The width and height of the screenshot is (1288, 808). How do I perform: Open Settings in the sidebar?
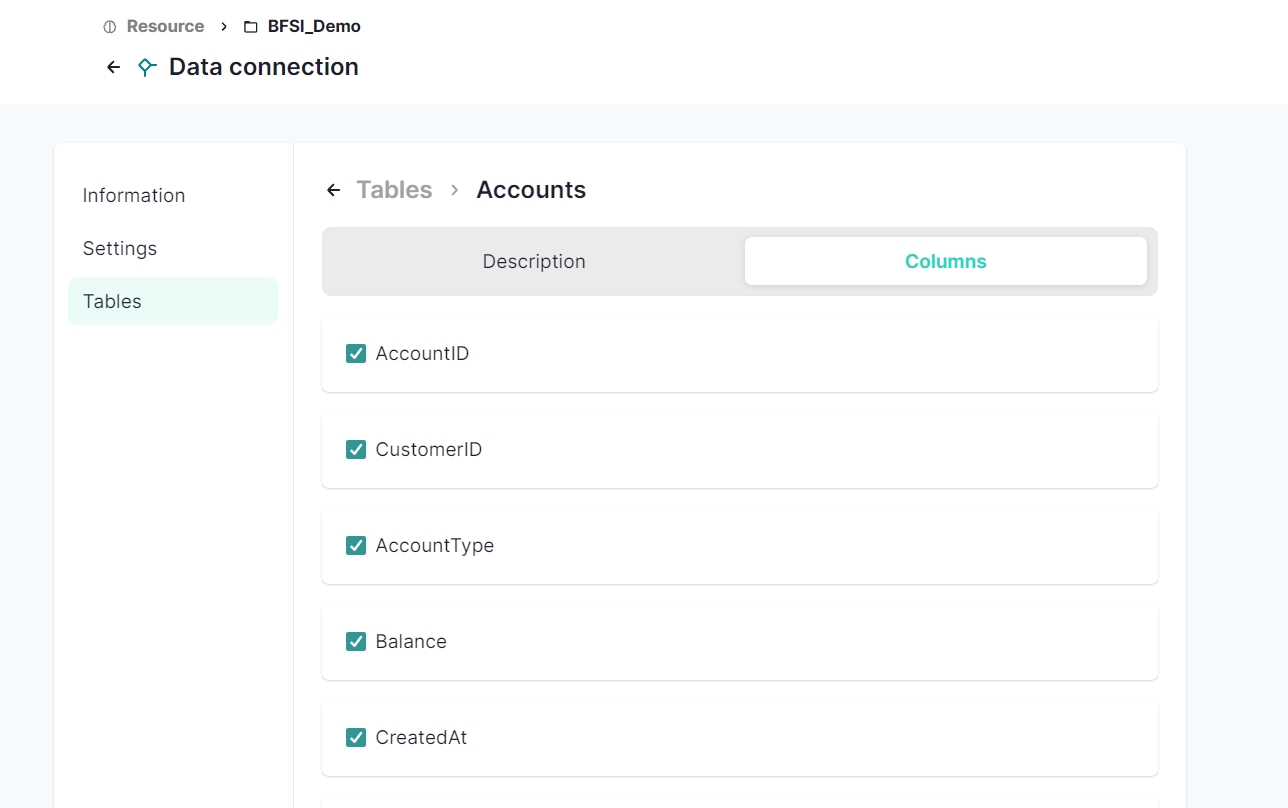pyautogui.click(x=120, y=248)
